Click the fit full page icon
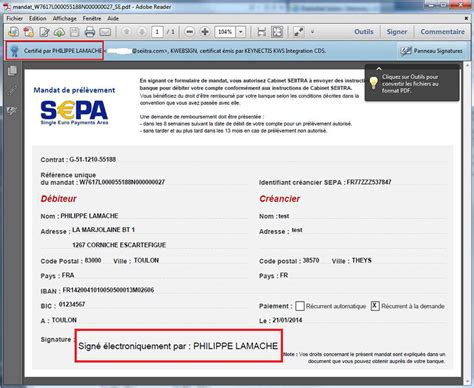 (x=277, y=32)
